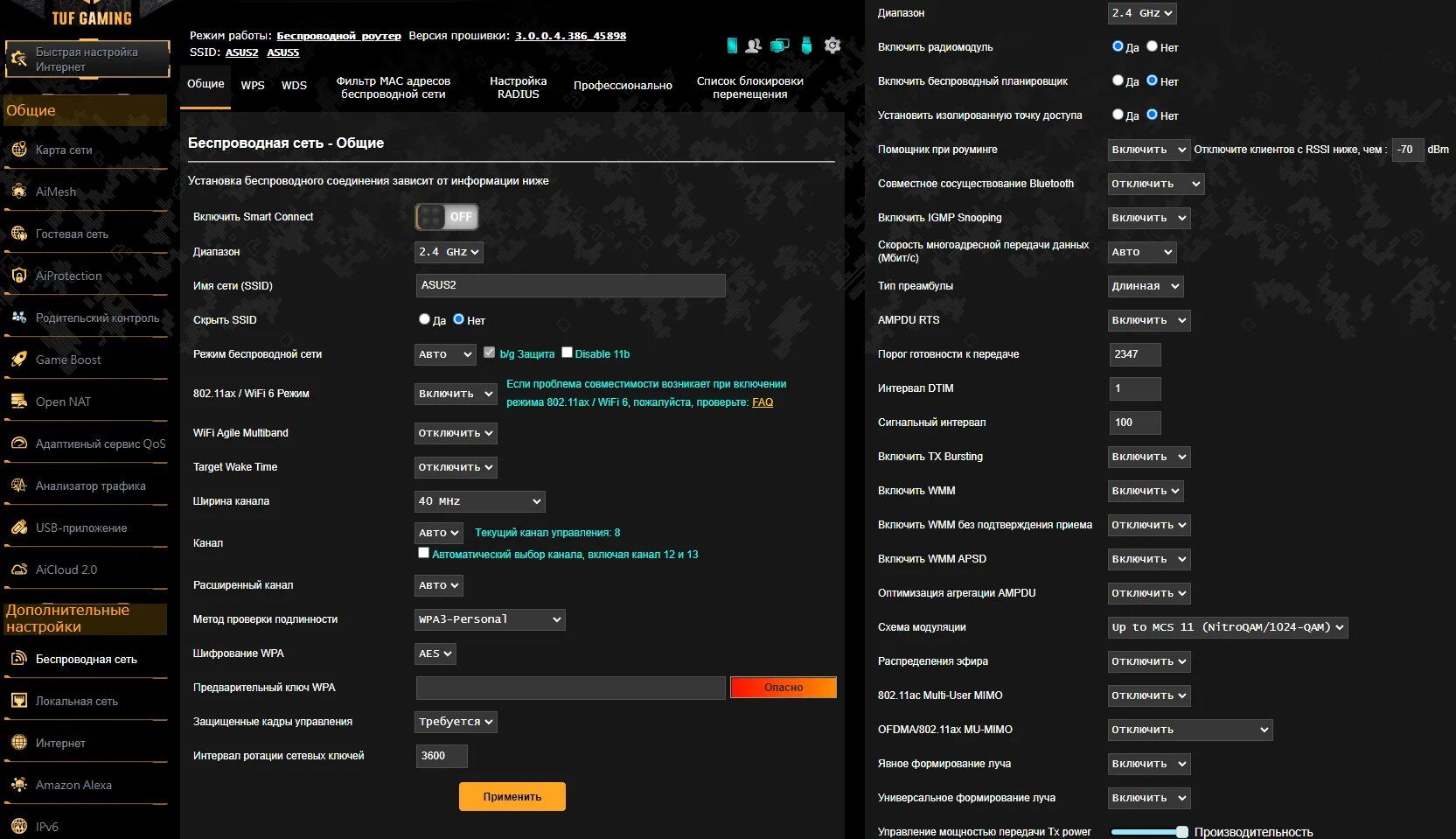Open the 802.11ax / WiFi 6 Режим dropdown
The width and height of the screenshot is (1456, 839).
tap(456, 394)
